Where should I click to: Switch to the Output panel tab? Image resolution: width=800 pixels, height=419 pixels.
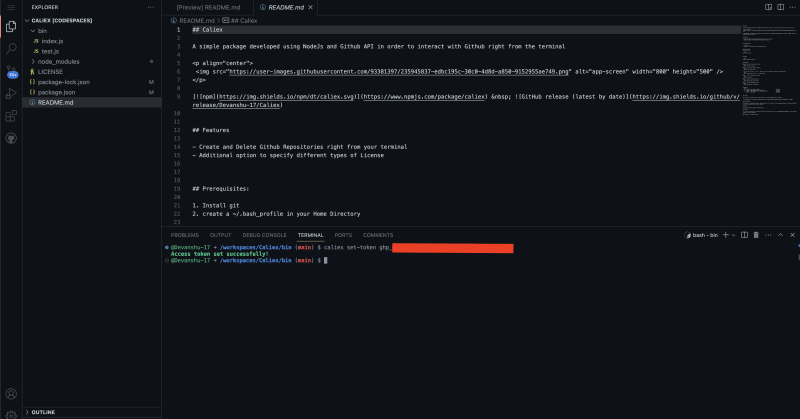click(x=220, y=235)
